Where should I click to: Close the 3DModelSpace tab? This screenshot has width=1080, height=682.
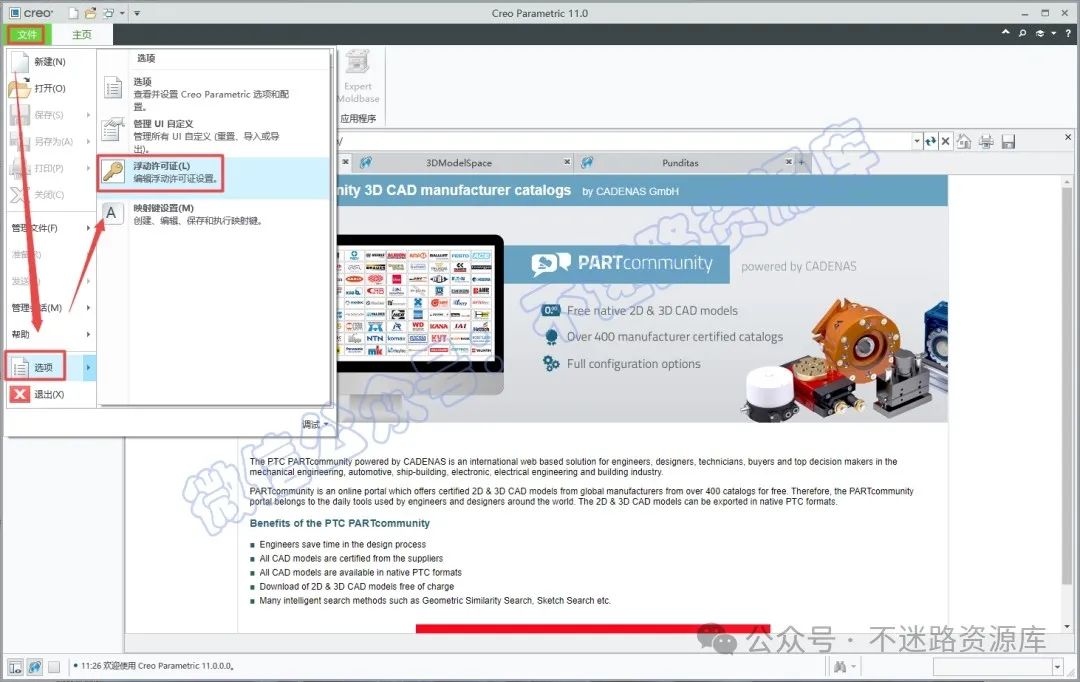coord(567,162)
